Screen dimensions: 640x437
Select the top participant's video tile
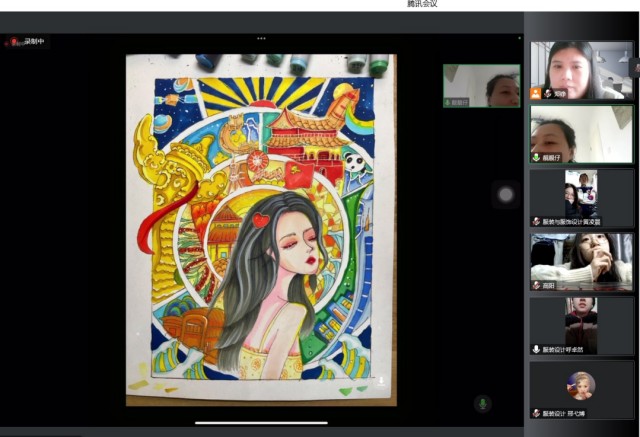[581, 70]
